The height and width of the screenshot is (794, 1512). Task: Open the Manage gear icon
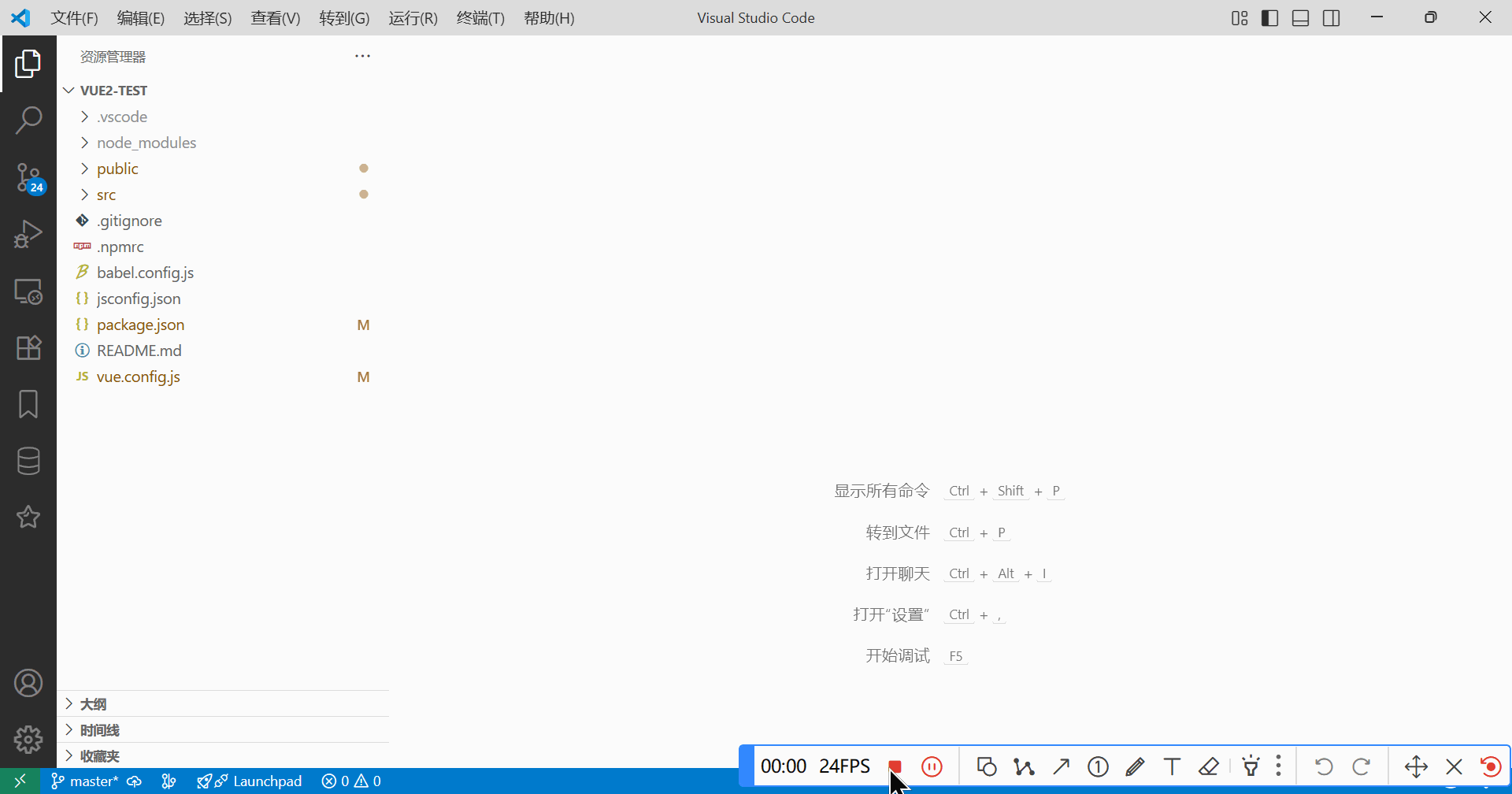(x=28, y=739)
